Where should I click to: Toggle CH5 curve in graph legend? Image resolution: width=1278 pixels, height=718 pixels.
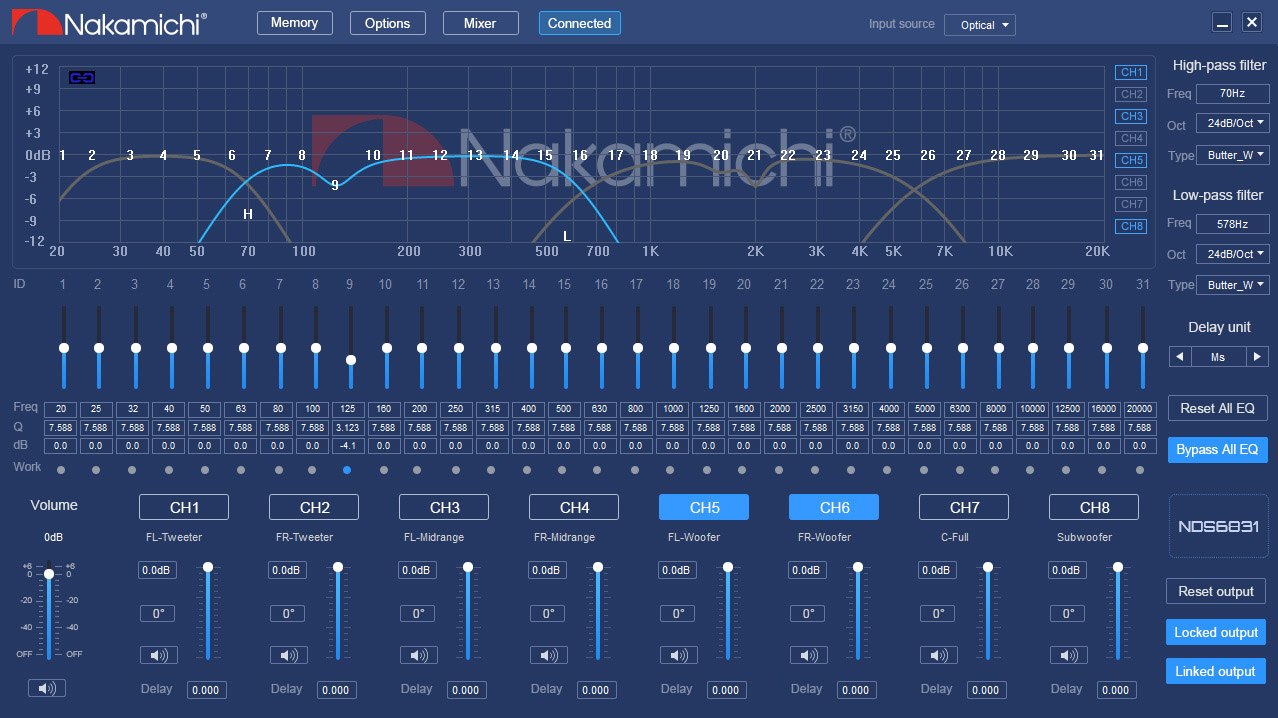[x=1131, y=160]
